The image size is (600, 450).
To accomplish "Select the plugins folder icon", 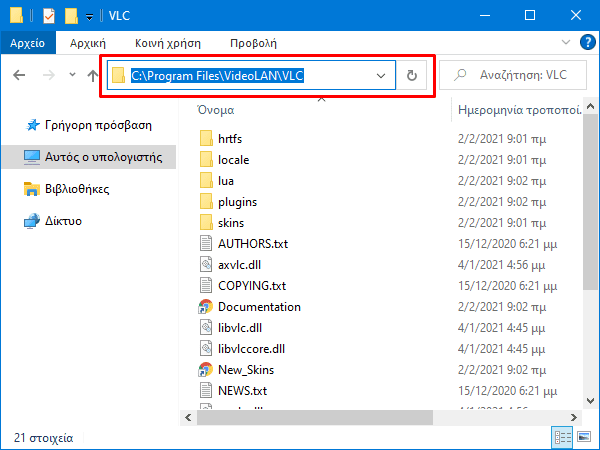I will pos(206,202).
